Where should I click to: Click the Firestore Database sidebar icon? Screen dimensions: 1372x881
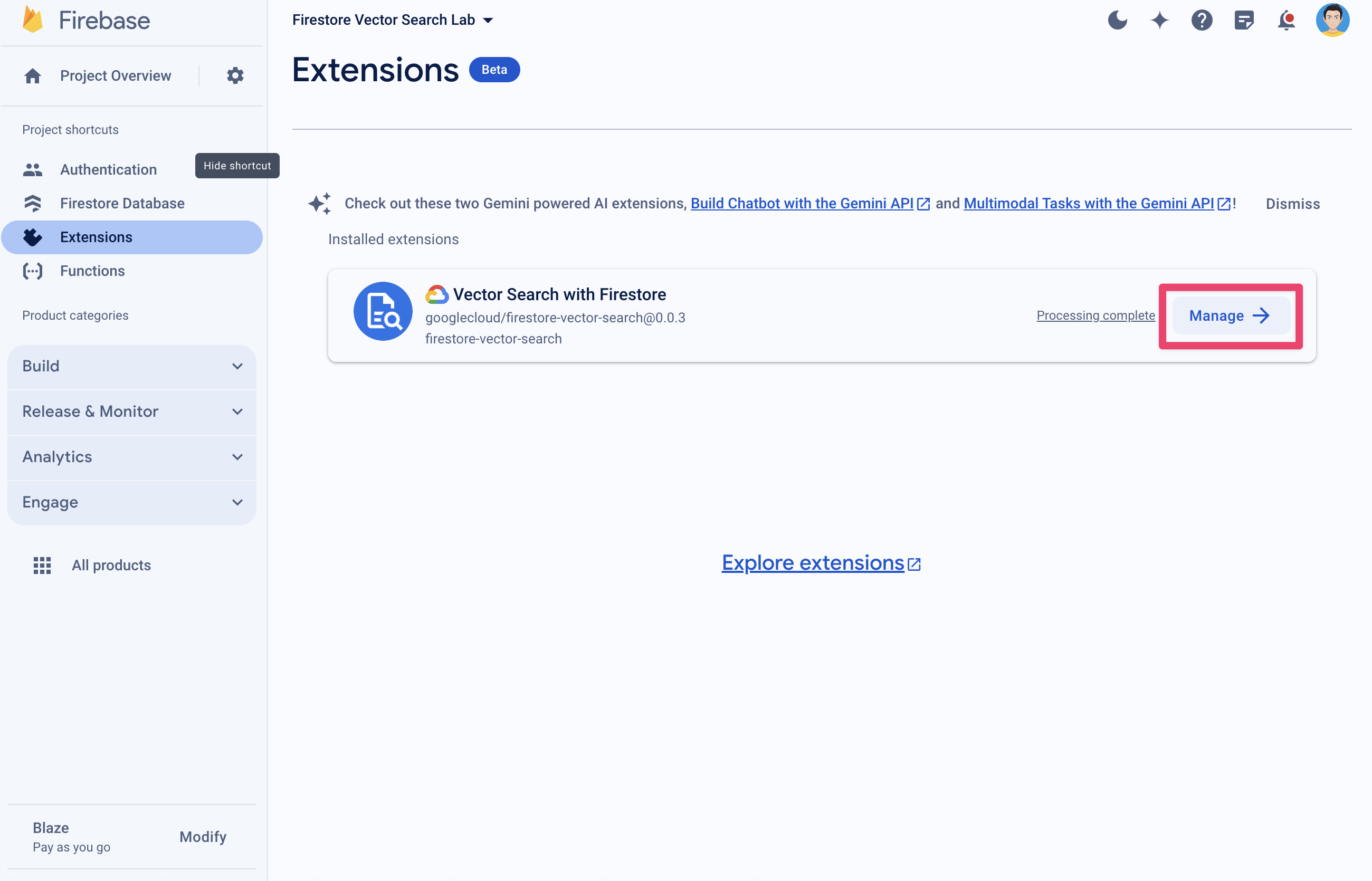pos(32,203)
